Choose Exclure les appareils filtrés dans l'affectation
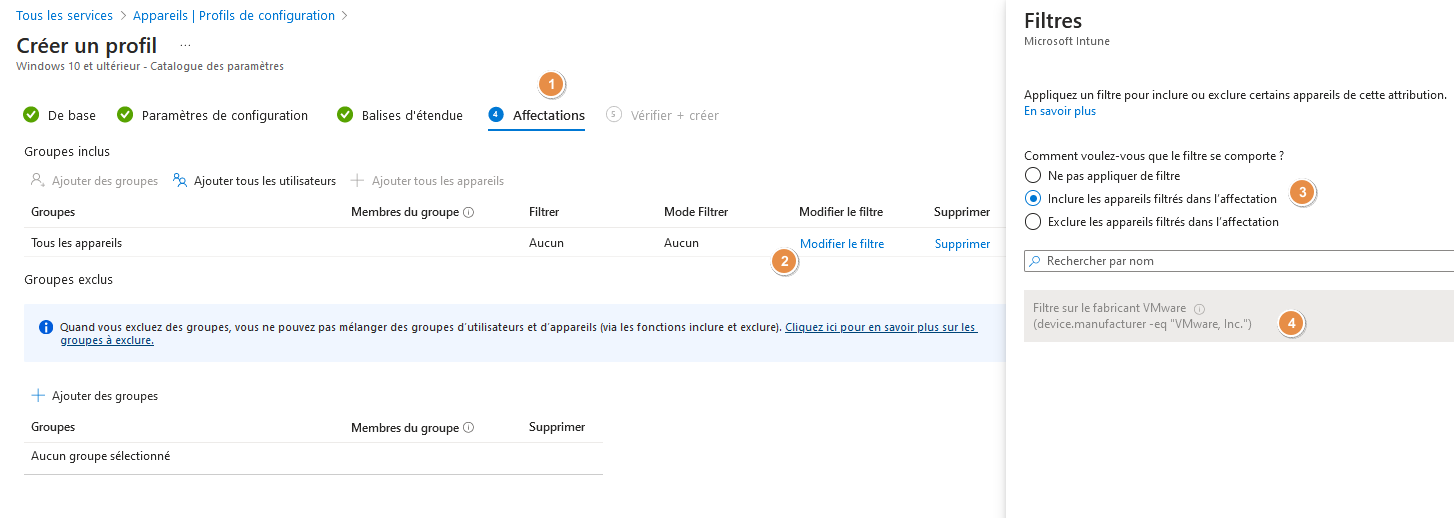This screenshot has width=1454, height=518. [x=1033, y=222]
